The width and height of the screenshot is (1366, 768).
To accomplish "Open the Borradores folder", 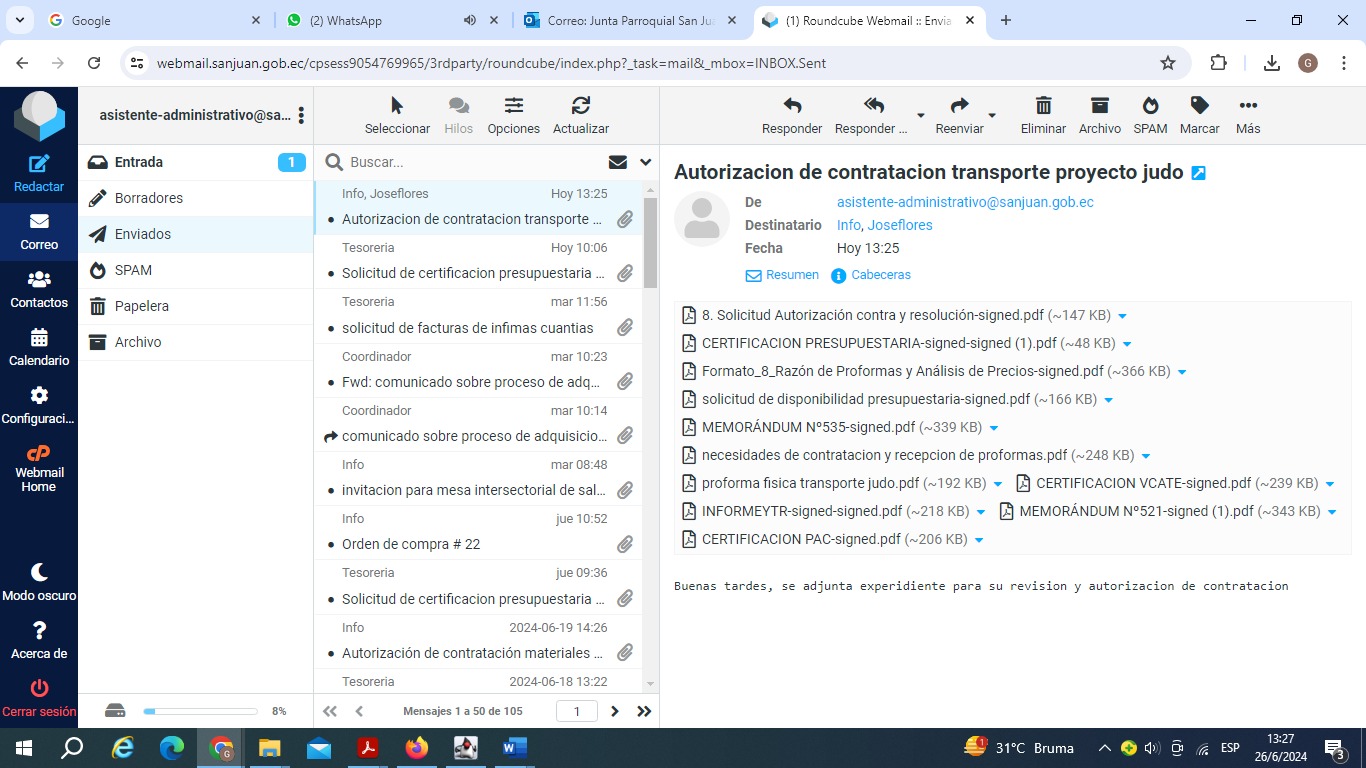I will point(149,198).
